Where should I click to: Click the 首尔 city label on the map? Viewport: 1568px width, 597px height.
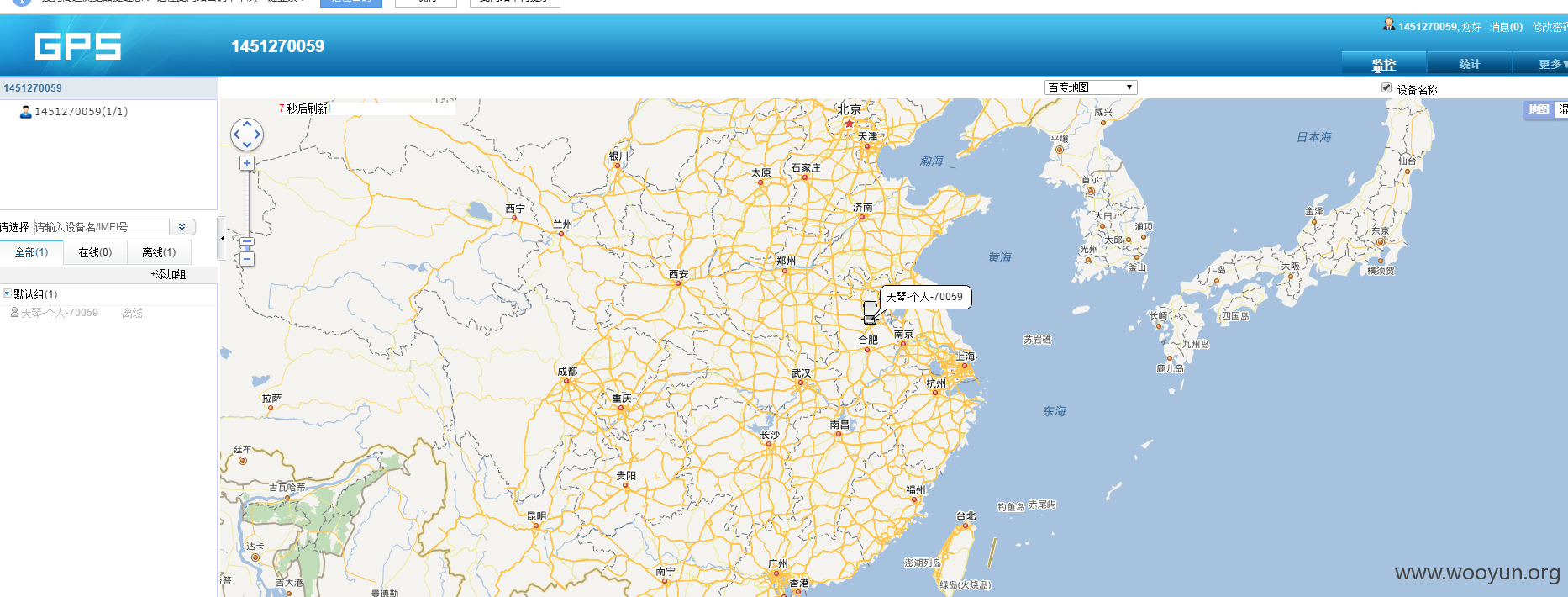click(x=1090, y=179)
